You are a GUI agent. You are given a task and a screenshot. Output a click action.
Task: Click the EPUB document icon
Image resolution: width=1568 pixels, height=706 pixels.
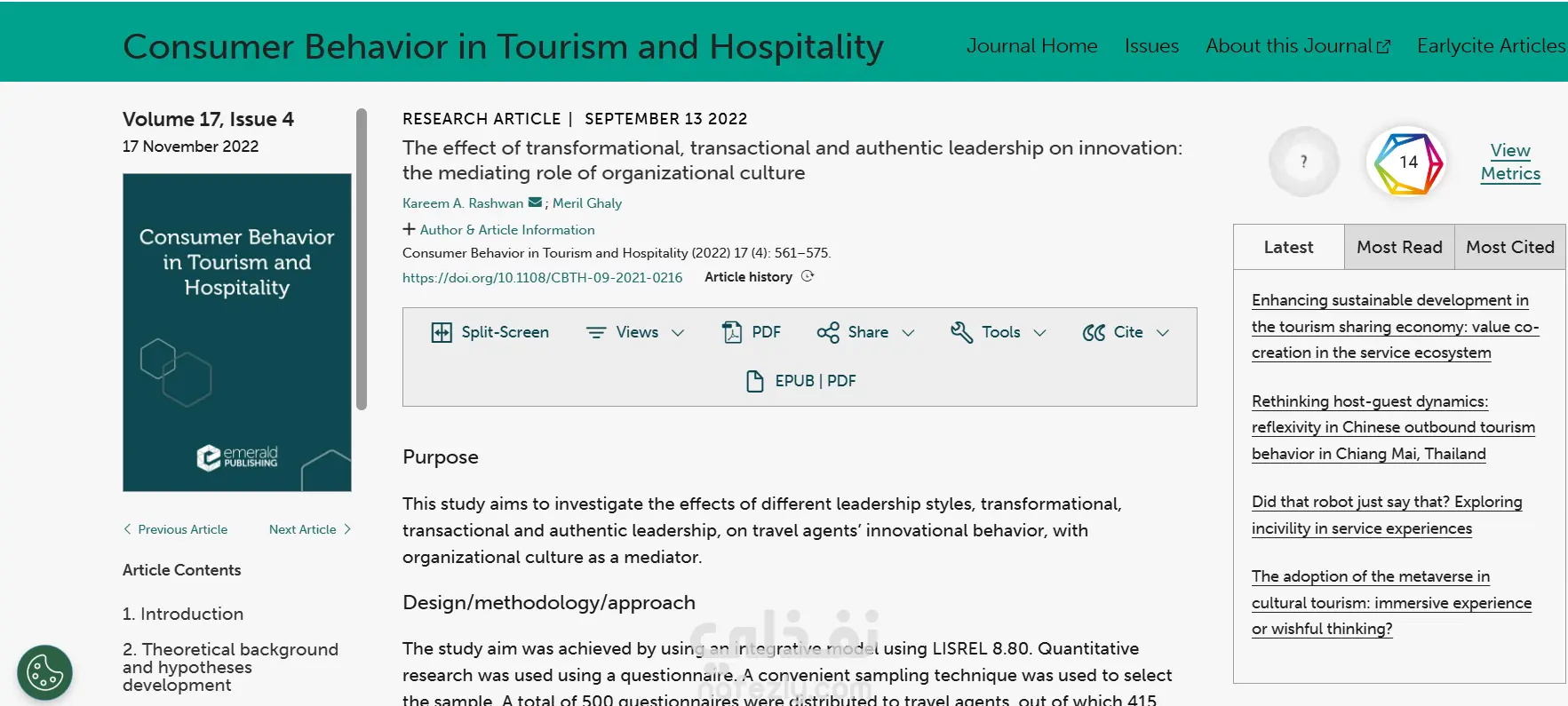tap(754, 381)
